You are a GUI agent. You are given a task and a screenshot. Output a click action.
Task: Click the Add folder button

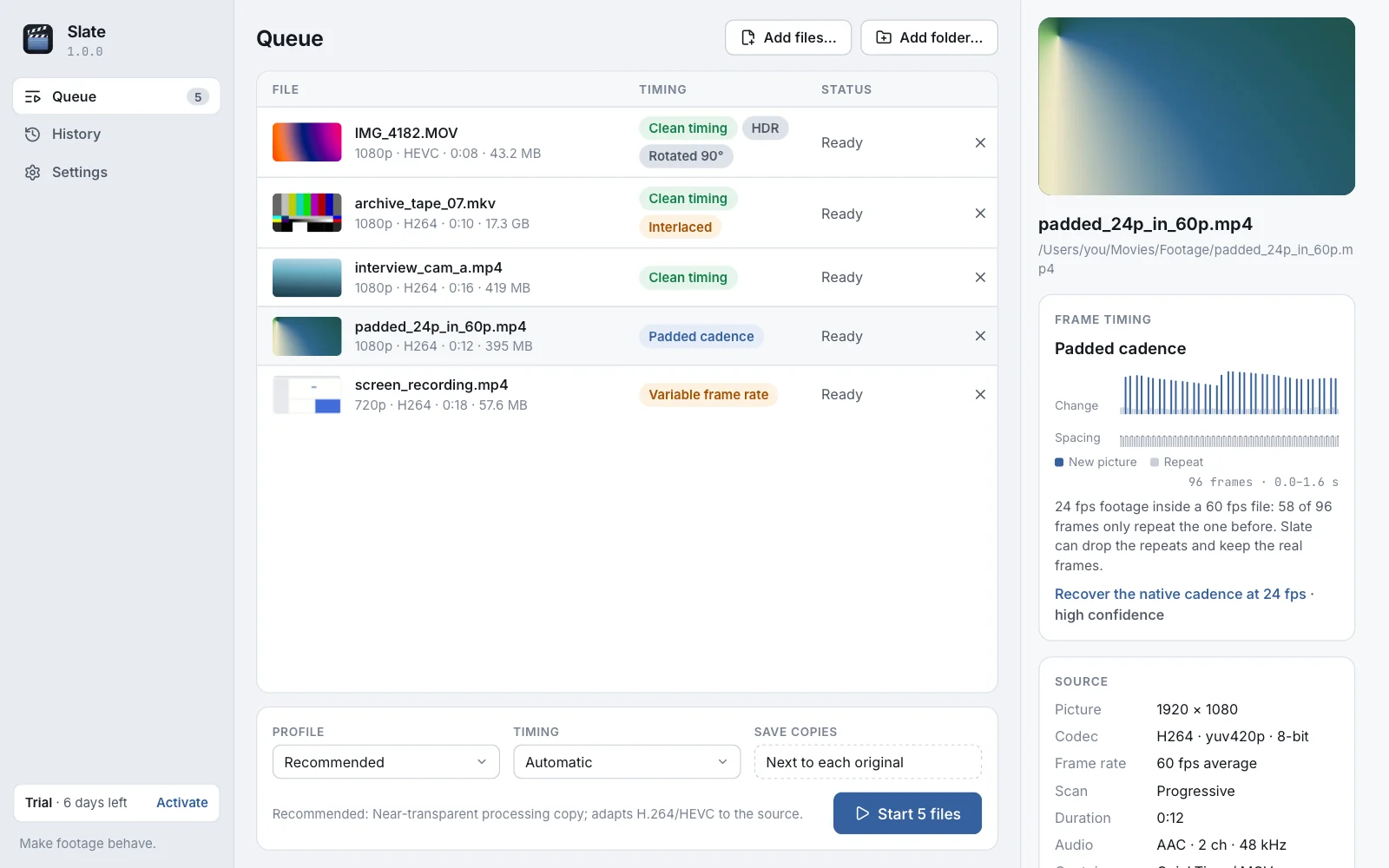point(929,37)
